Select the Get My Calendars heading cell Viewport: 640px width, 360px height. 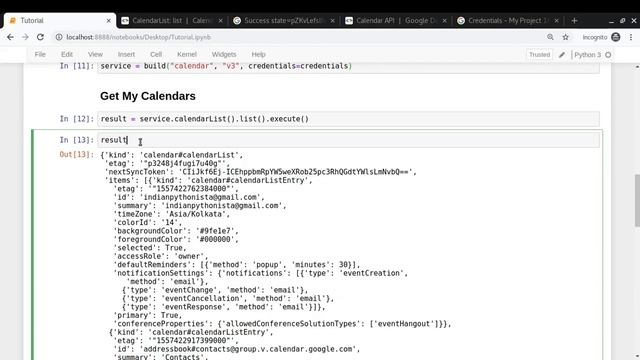click(148, 96)
